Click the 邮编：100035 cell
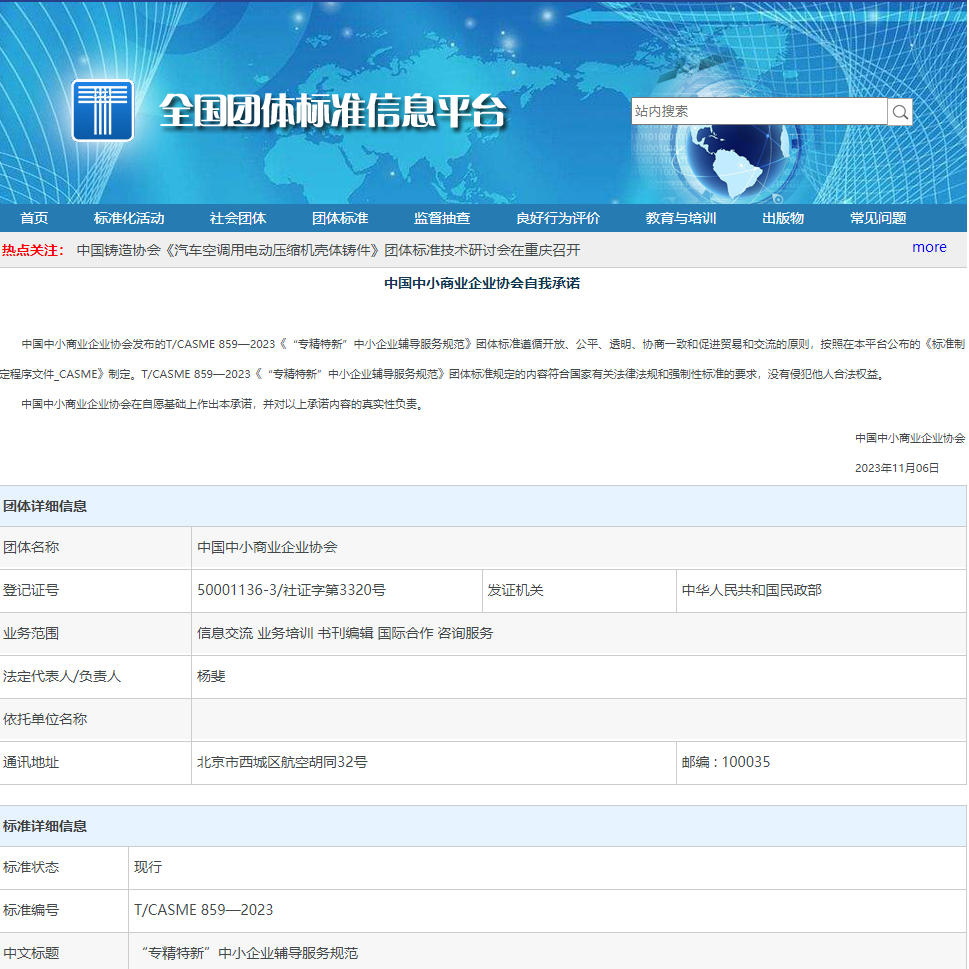This screenshot has width=969, height=969. click(821, 763)
